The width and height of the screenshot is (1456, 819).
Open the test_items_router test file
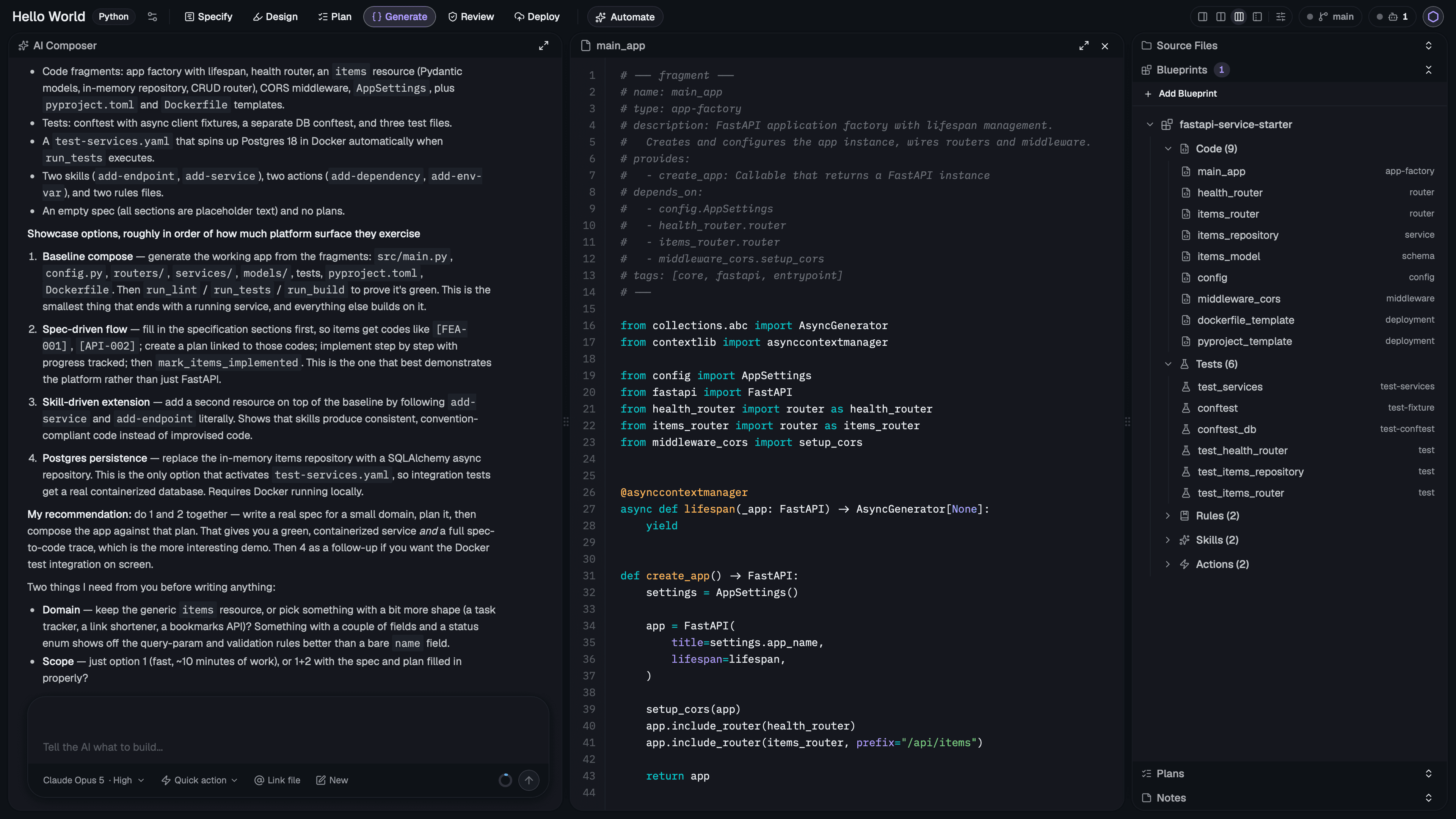[x=1307, y=493]
